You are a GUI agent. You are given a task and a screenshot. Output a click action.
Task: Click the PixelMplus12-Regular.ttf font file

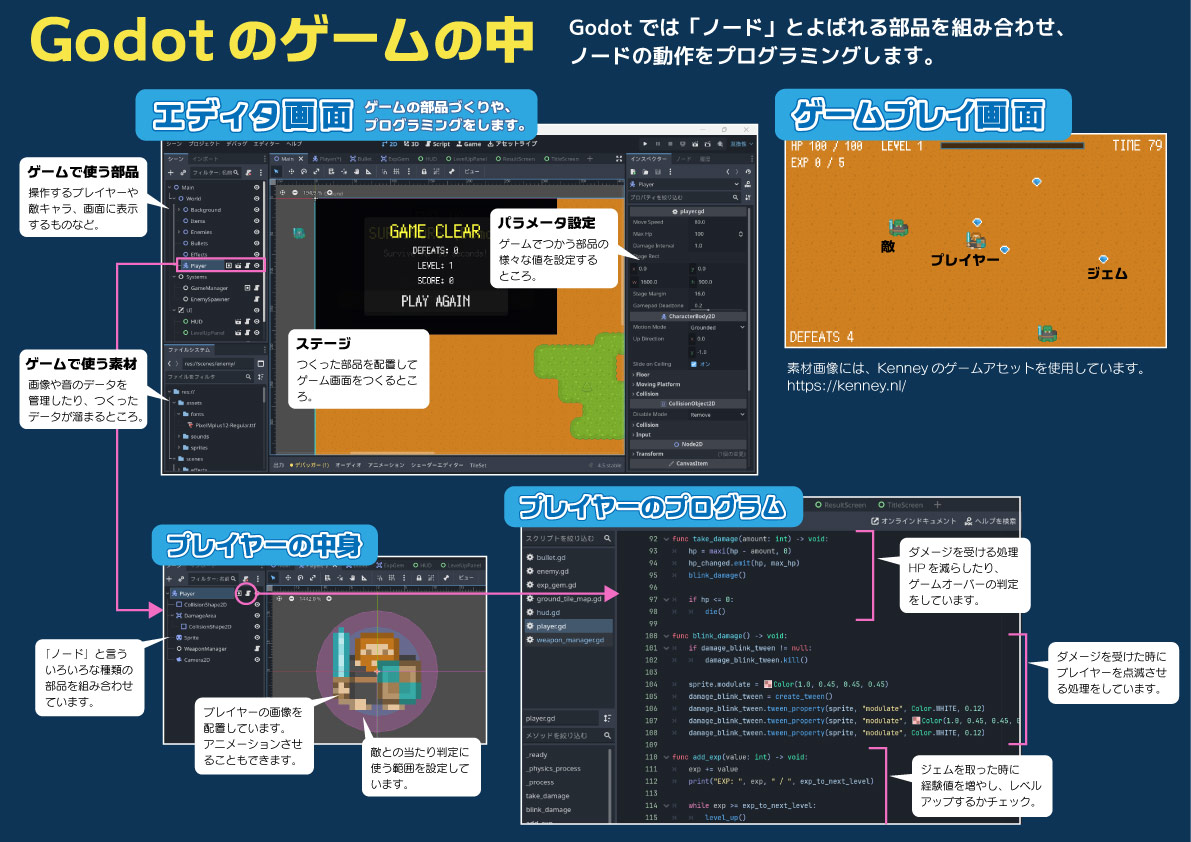pos(221,425)
